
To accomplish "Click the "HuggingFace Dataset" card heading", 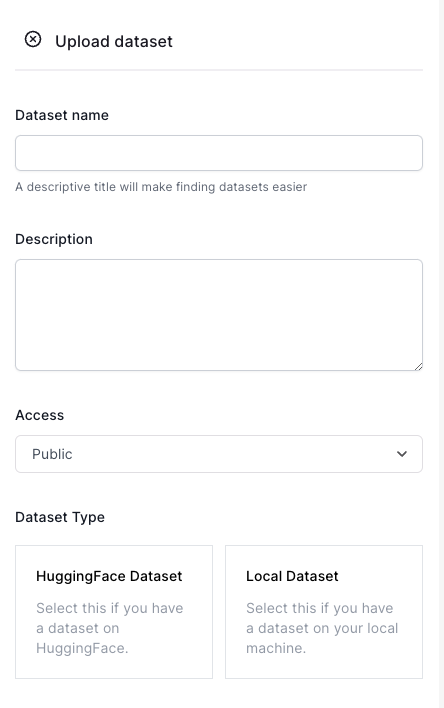I will (x=109, y=576).
